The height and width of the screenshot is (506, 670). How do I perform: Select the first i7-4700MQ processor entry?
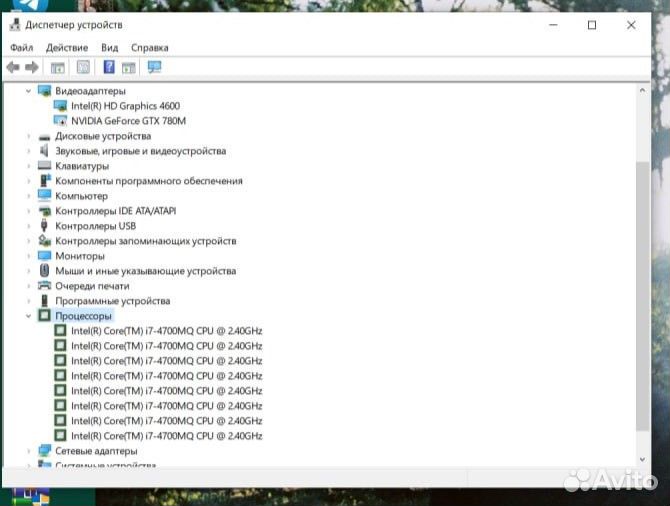point(167,331)
